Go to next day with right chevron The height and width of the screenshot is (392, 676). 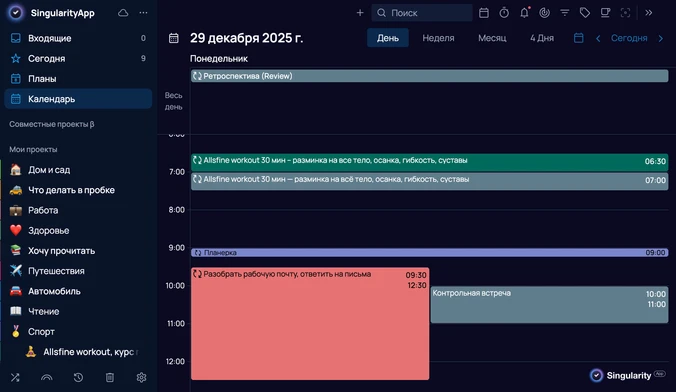tap(661, 38)
